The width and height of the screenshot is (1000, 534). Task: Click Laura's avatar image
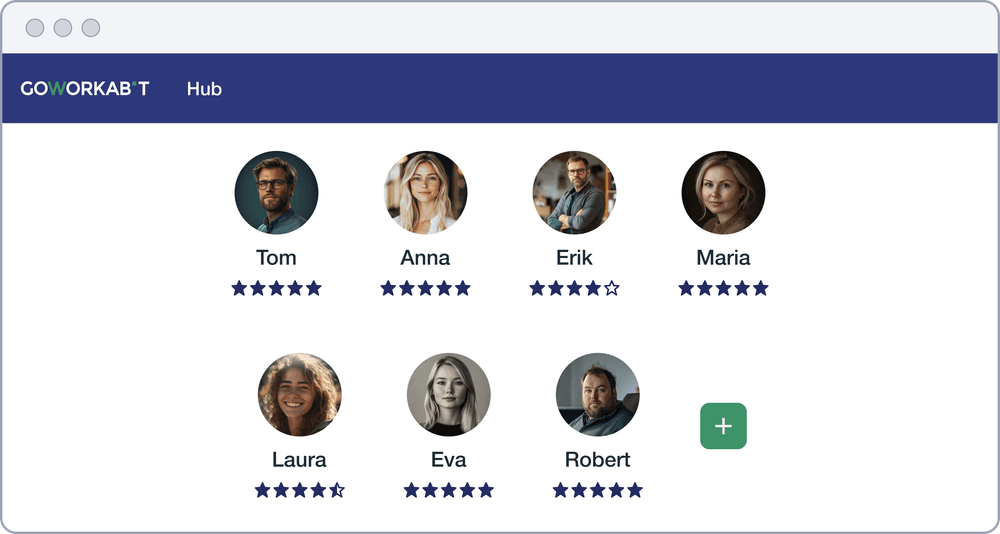(x=299, y=394)
